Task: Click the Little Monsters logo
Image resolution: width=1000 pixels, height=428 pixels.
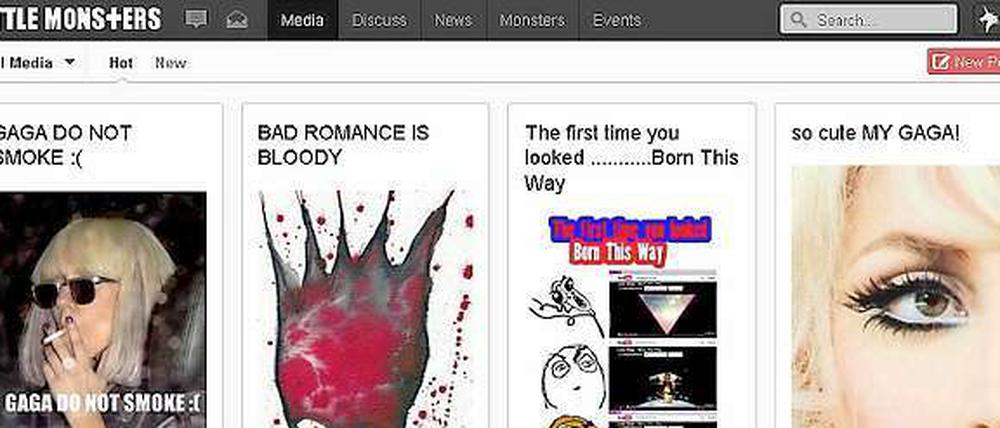Action: 80,18
